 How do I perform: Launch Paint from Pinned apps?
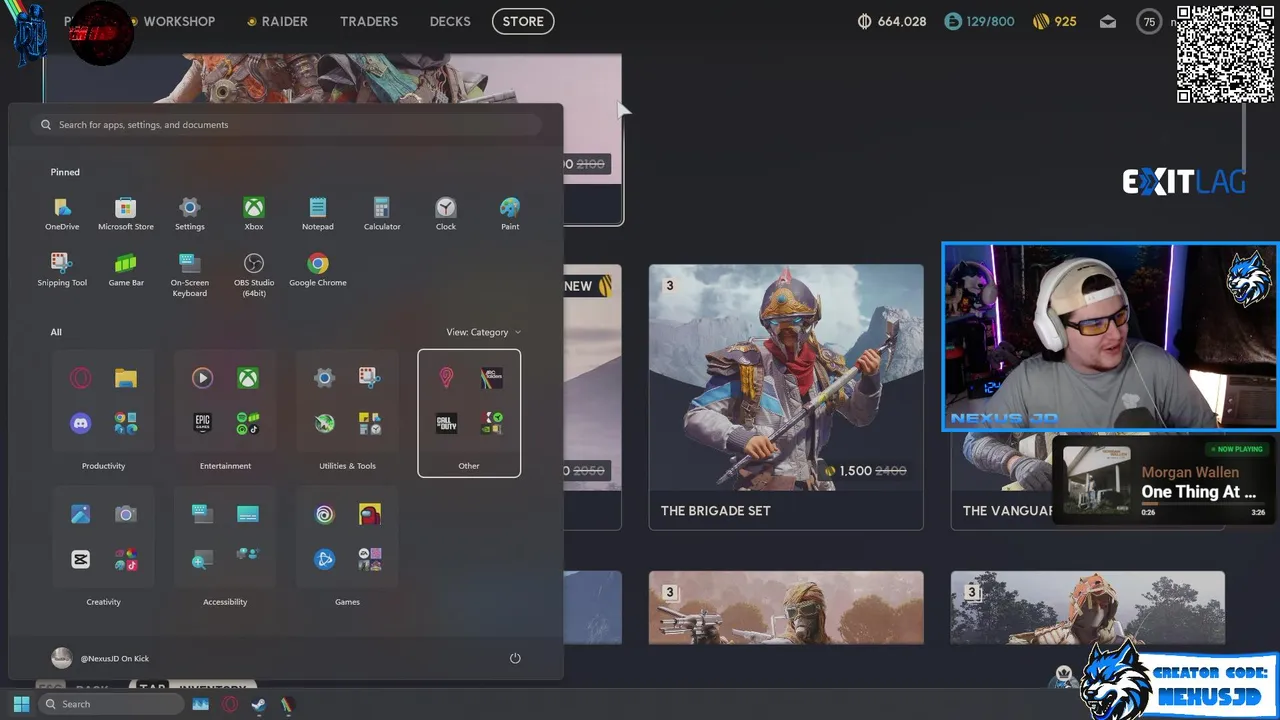coord(510,213)
